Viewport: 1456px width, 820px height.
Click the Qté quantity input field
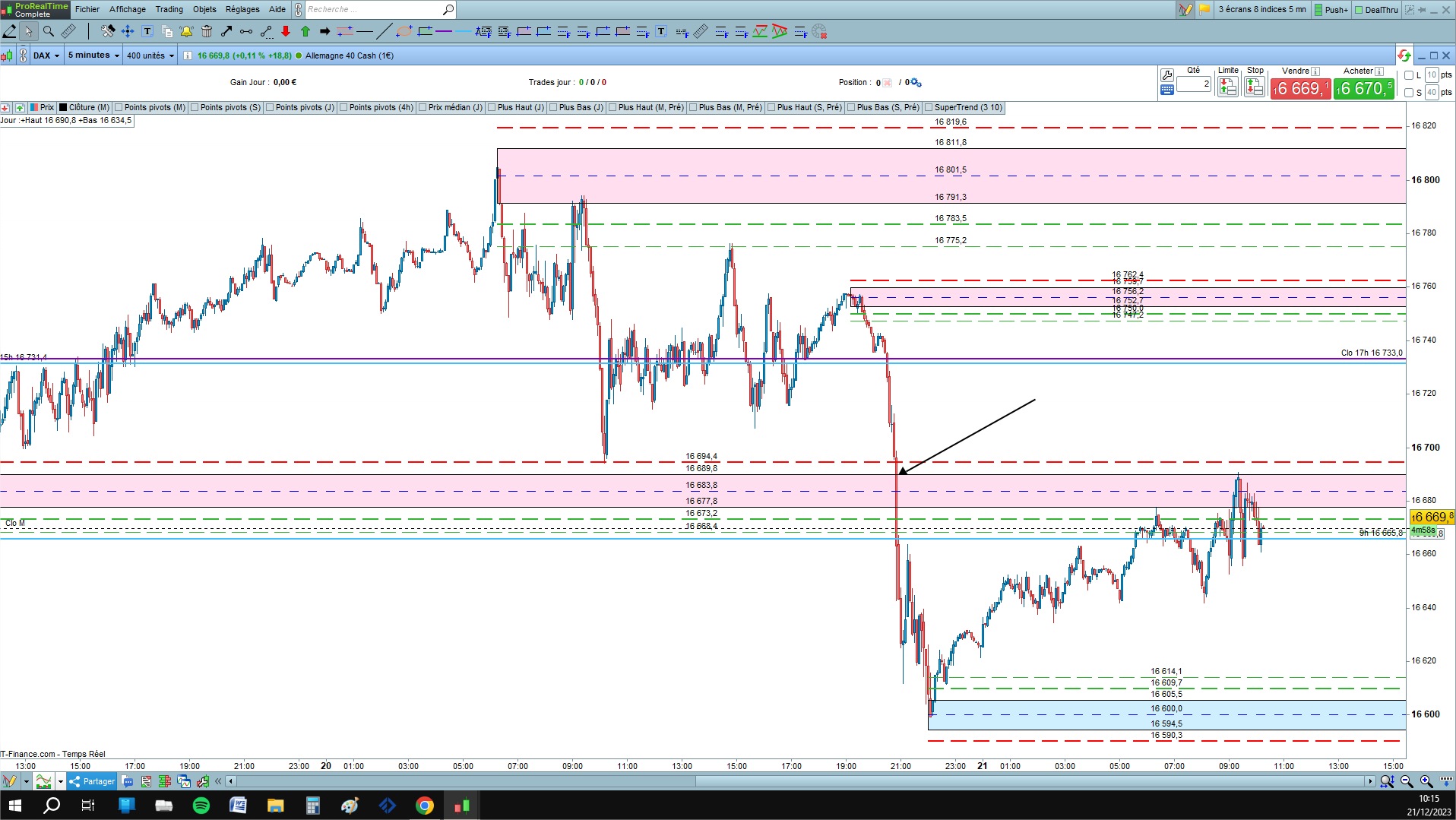click(1194, 84)
